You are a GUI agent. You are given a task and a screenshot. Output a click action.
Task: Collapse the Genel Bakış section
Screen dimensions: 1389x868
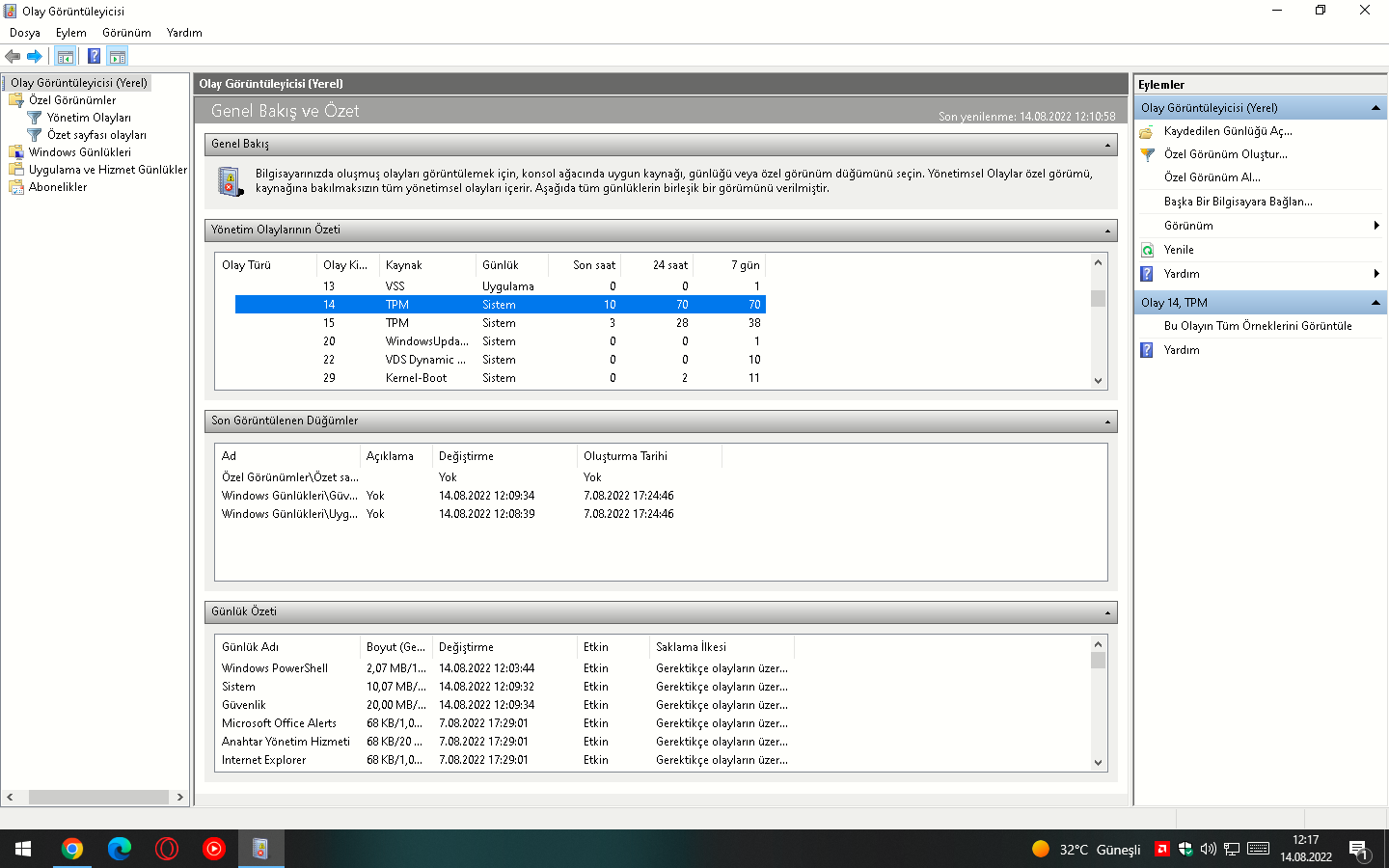[x=1107, y=145]
